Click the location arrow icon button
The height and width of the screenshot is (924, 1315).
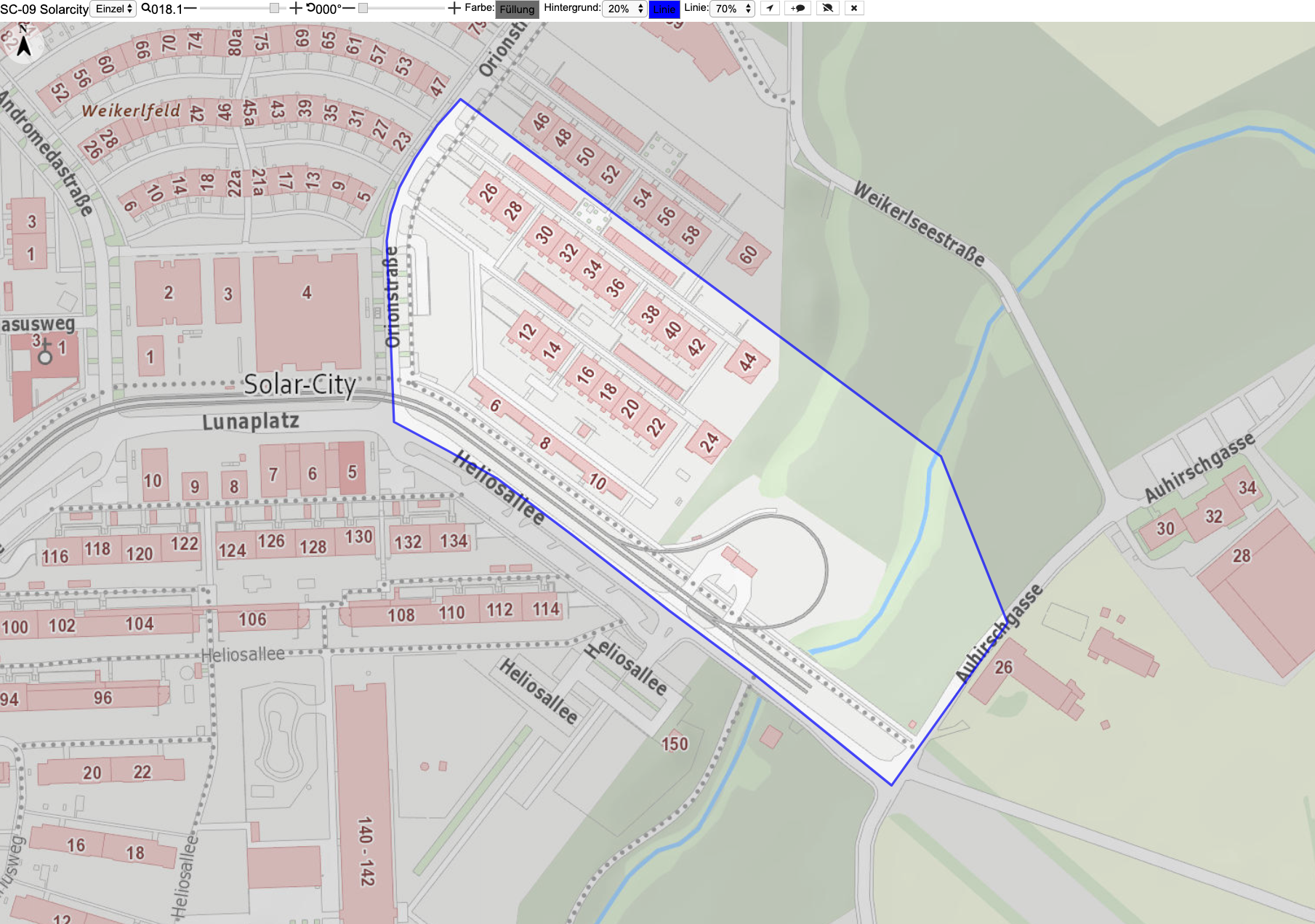[x=770, y=9]
